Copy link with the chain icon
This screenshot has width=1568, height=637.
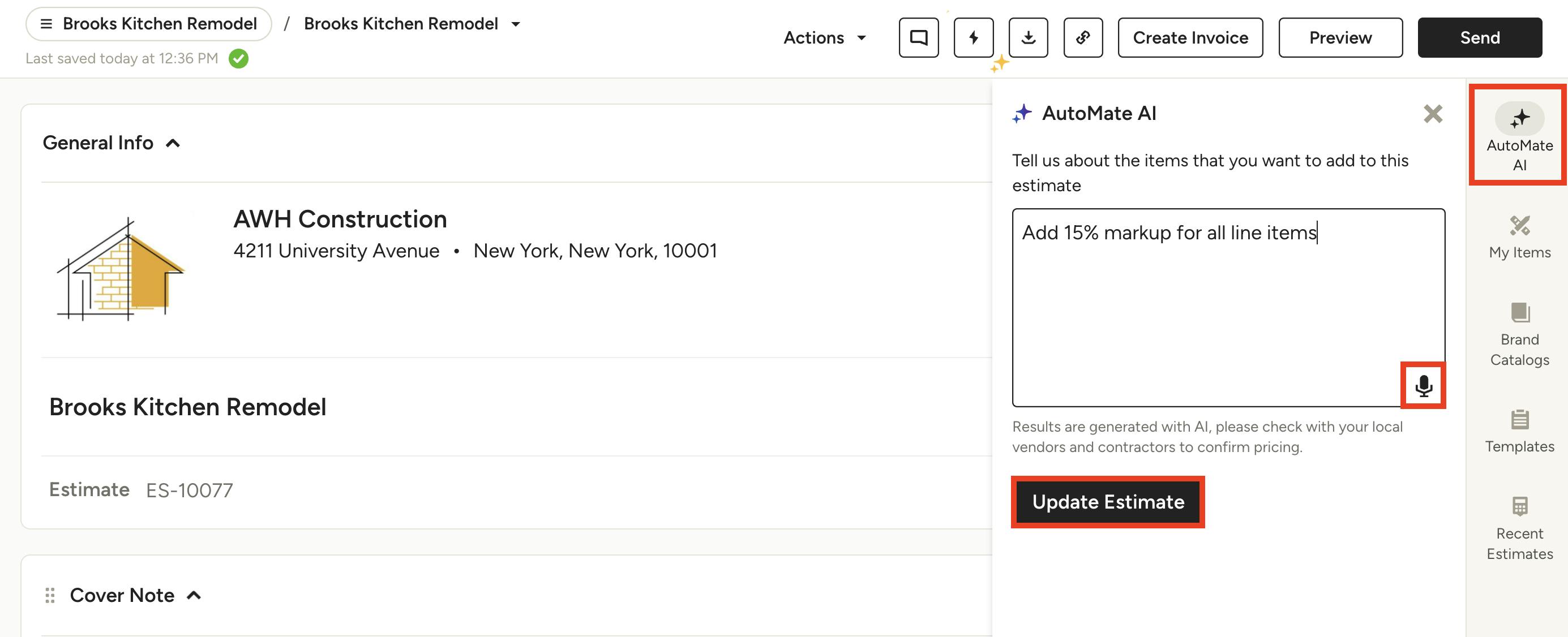1083,38
